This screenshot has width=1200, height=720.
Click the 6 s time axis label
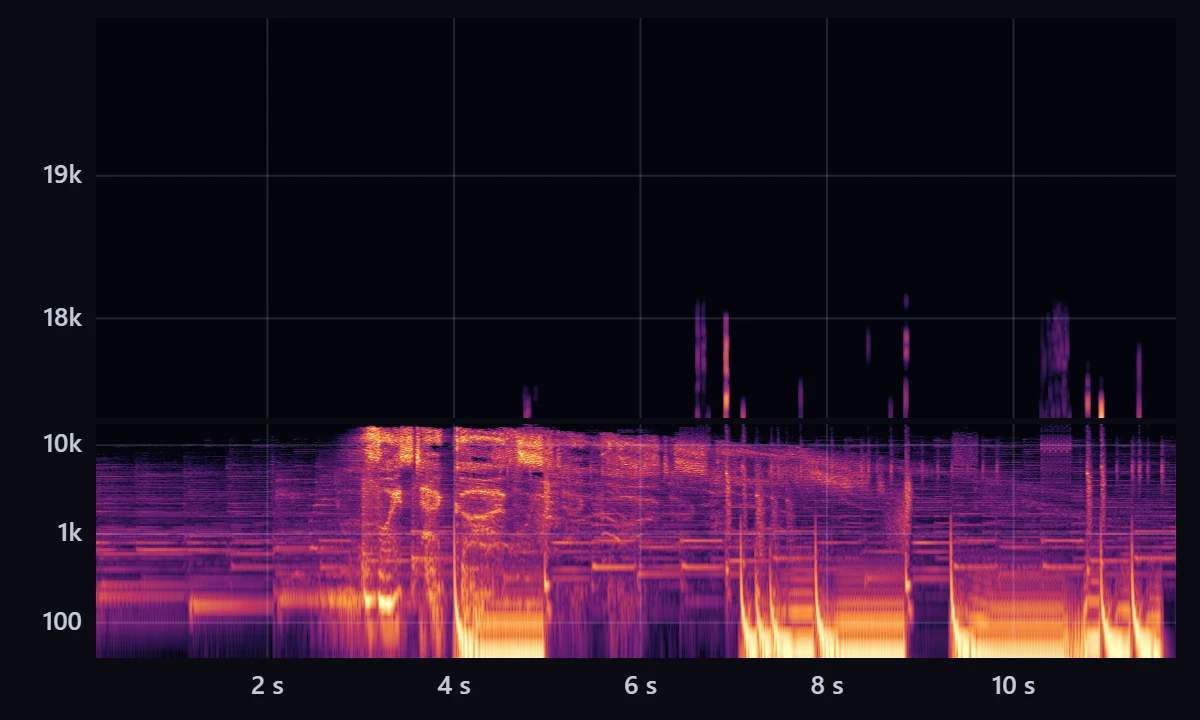tap(640, 686)
